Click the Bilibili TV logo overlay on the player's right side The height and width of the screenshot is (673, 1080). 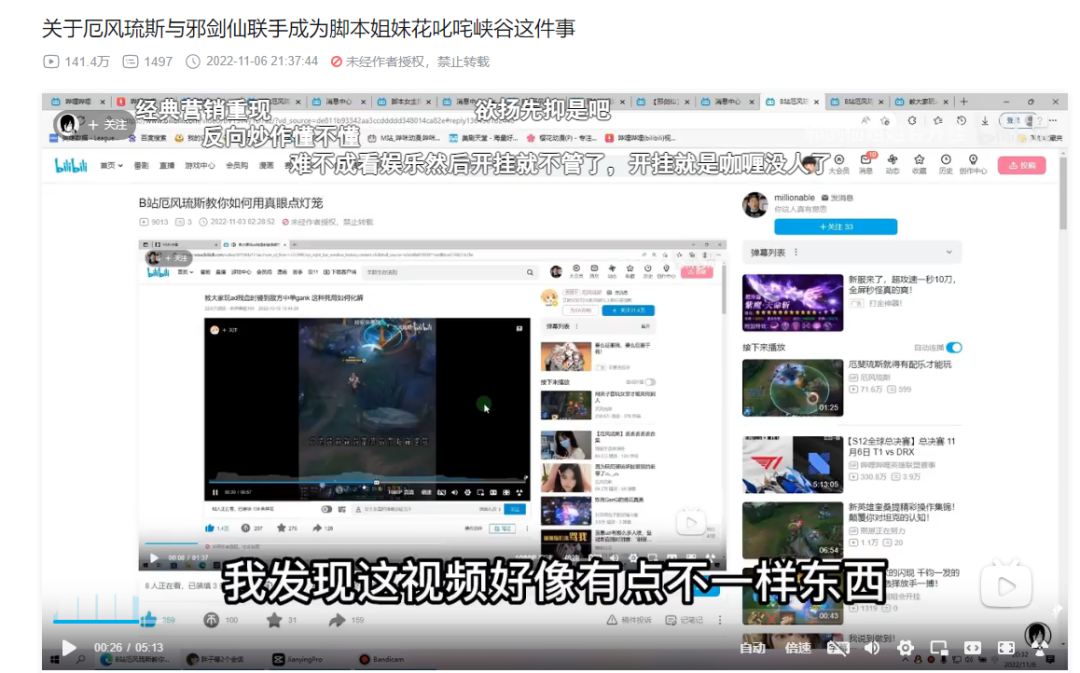click(x=1006, y=586)
